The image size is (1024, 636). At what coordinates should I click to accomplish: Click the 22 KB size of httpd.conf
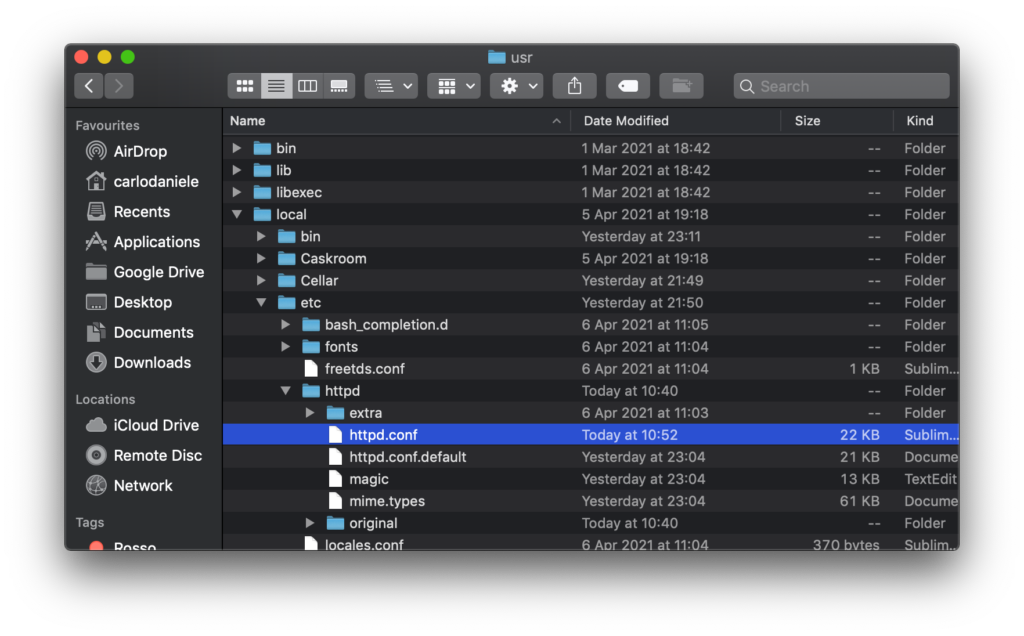pos(859,435)
